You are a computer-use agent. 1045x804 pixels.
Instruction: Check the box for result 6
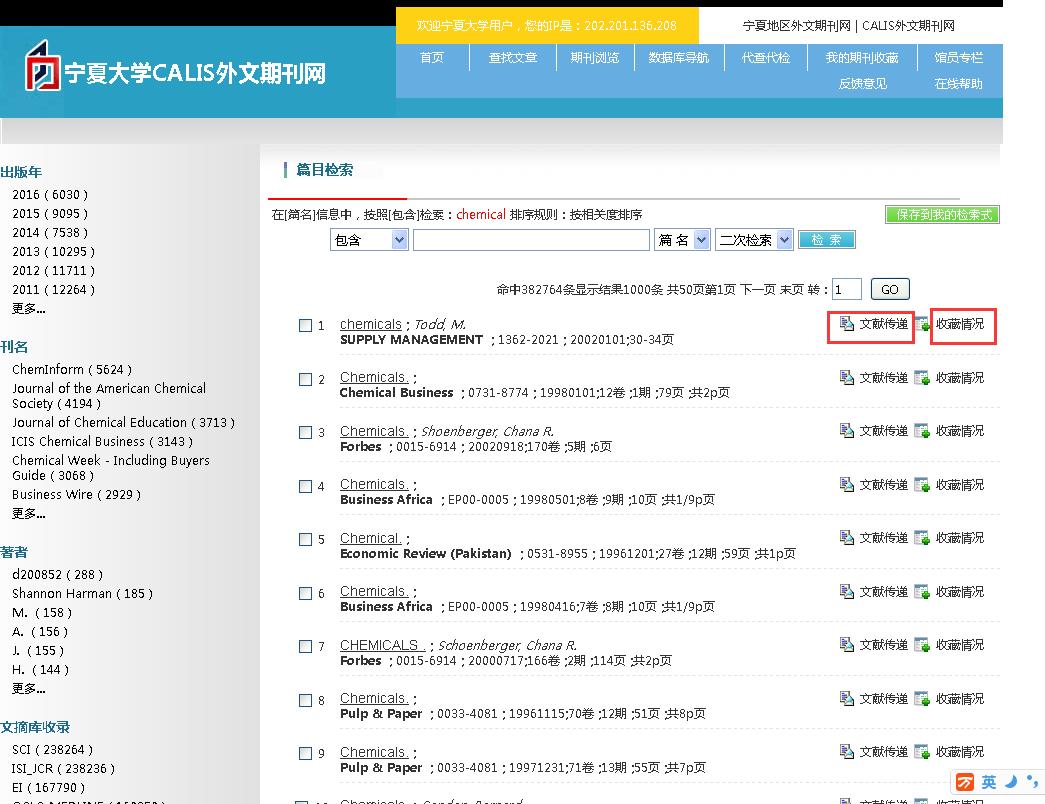305,593
